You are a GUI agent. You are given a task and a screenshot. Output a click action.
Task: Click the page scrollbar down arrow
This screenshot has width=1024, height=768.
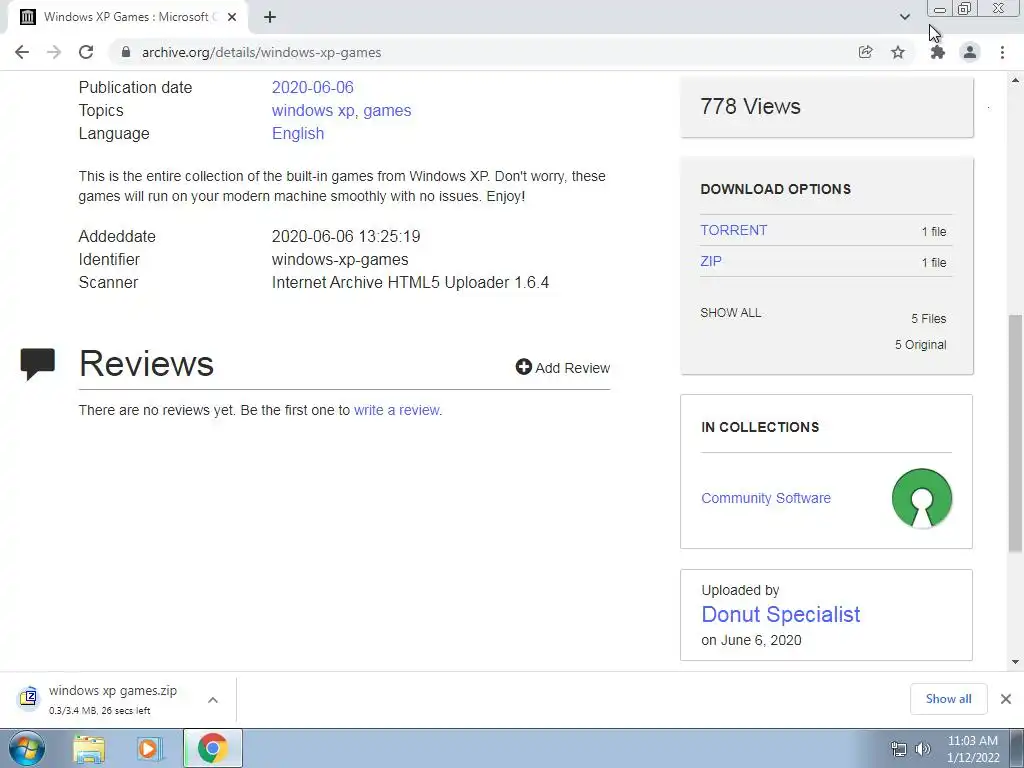(x=1016, y=662)
